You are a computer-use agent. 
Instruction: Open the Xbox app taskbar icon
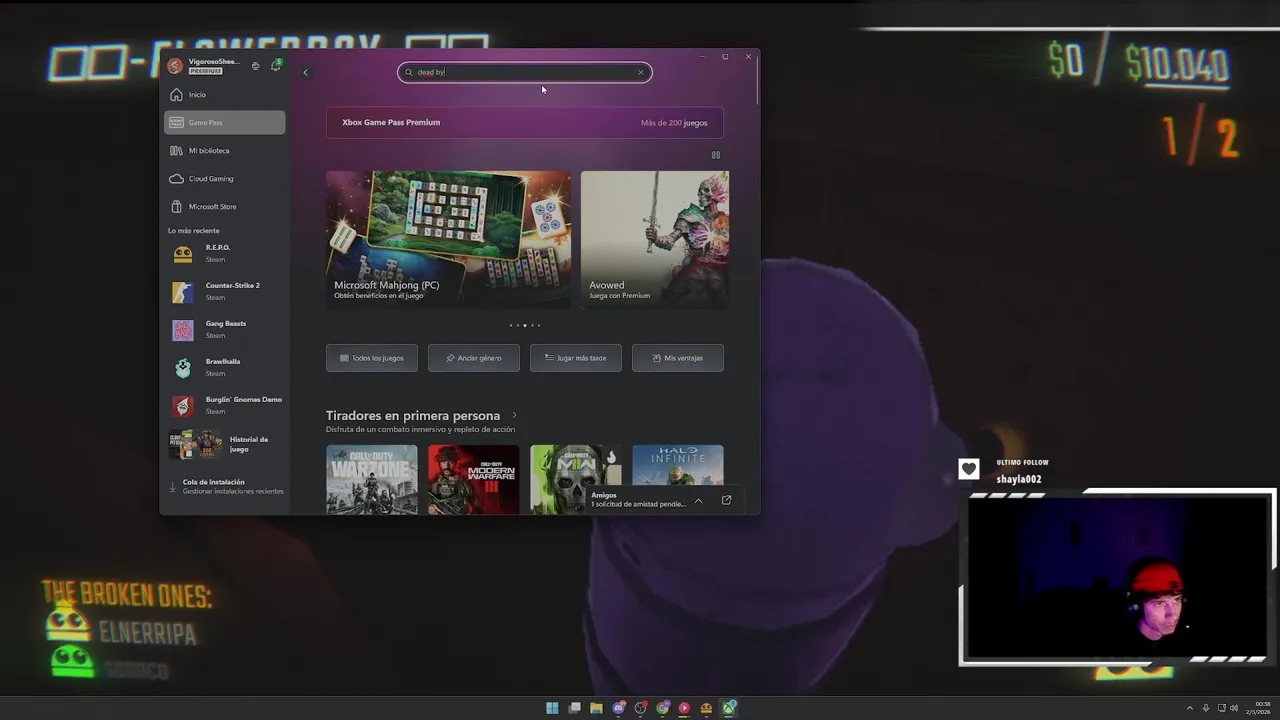coord(730,708)
